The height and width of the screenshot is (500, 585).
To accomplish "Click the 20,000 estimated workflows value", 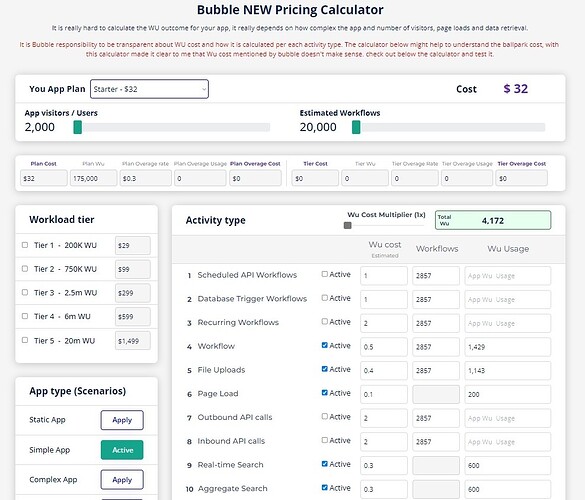I will click(318, 127).
